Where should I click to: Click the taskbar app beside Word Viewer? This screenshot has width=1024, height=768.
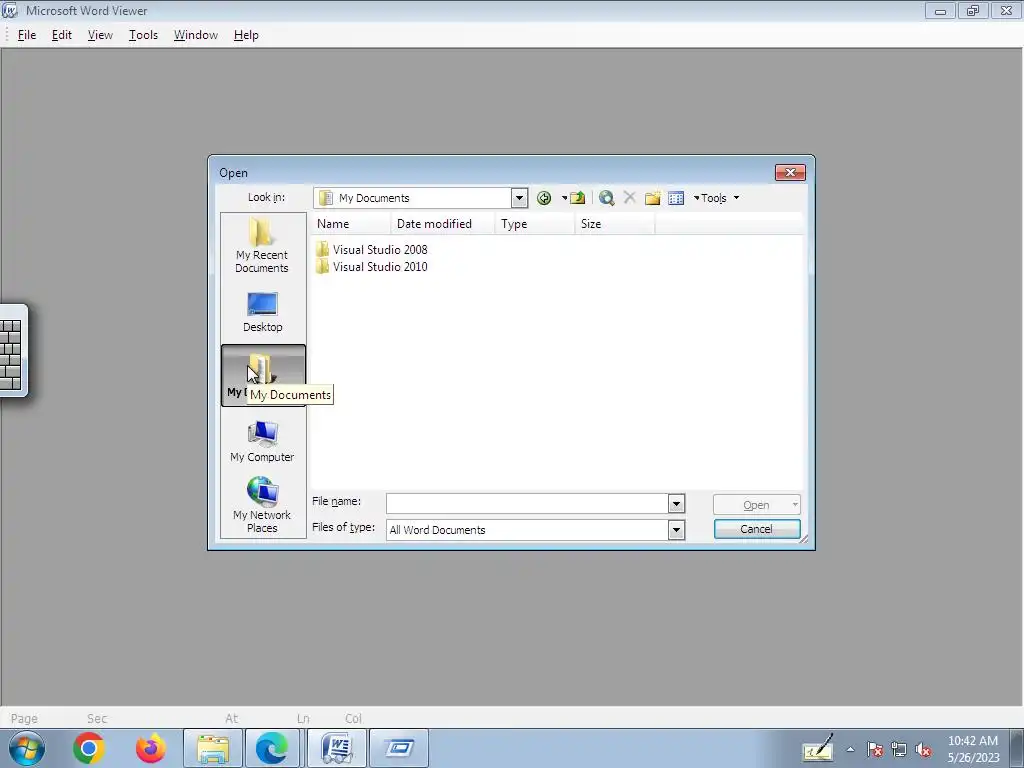coord(399,748)
